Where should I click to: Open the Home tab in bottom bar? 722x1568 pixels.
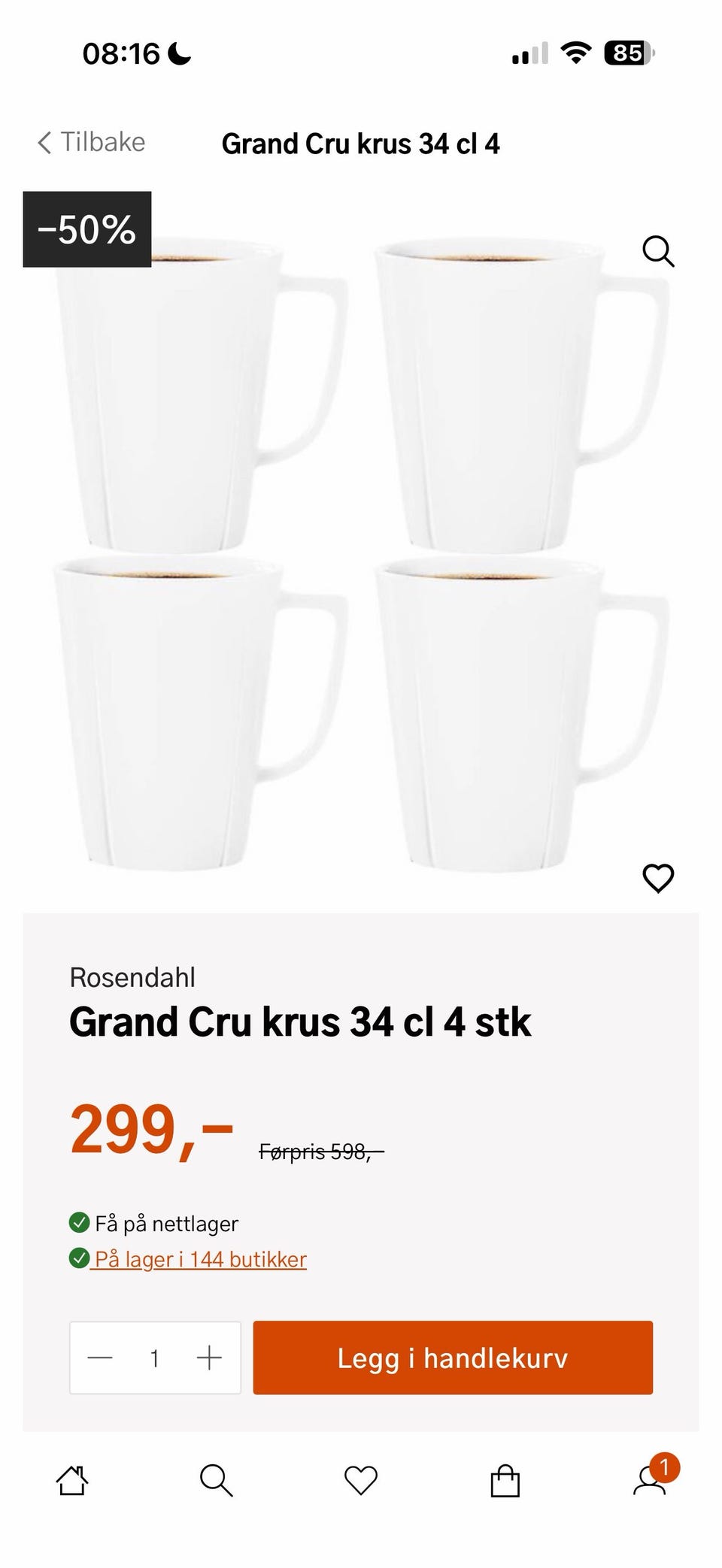click(72, 1480)
